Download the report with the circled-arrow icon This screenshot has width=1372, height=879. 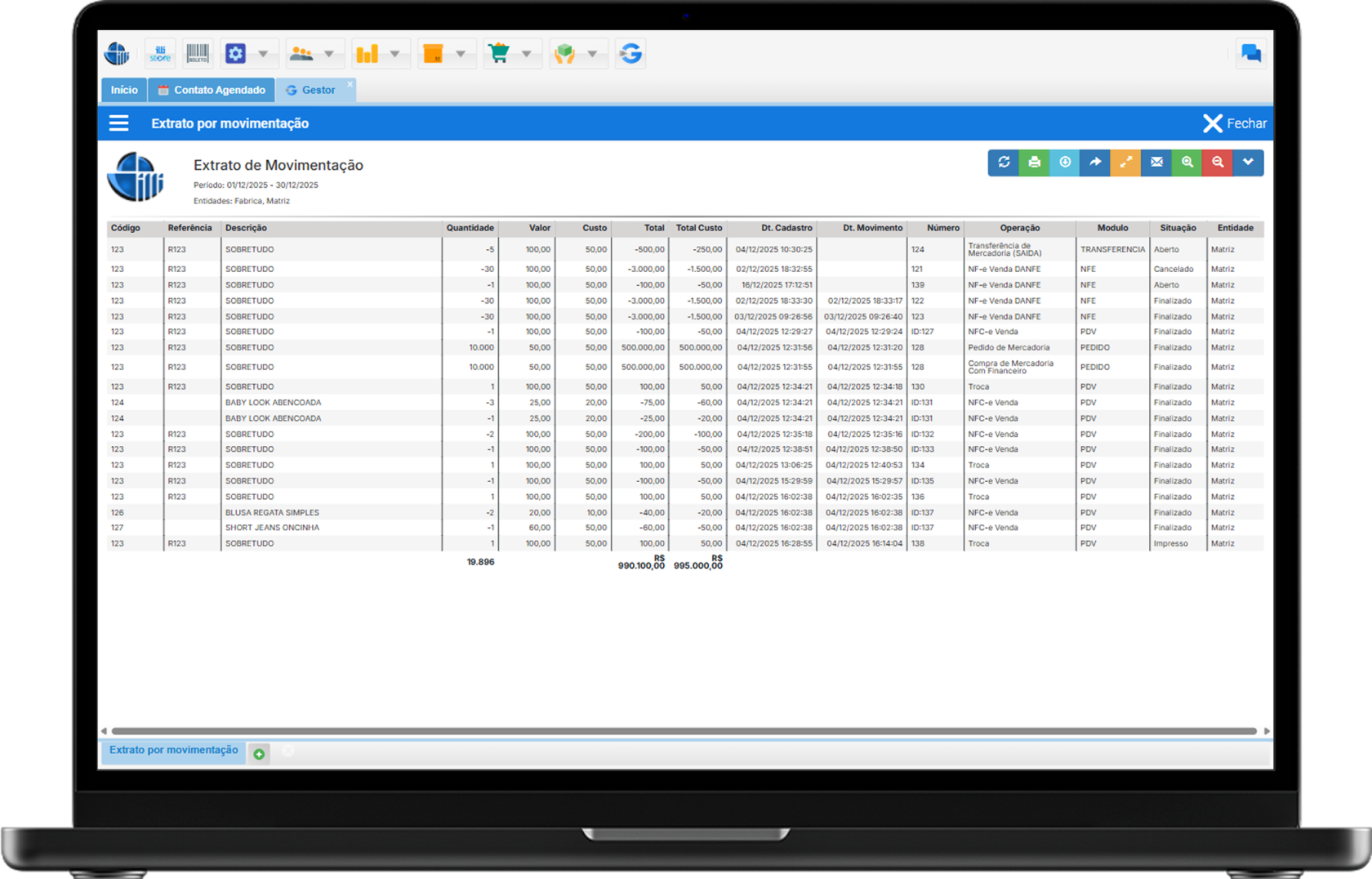coord(1065,163)
